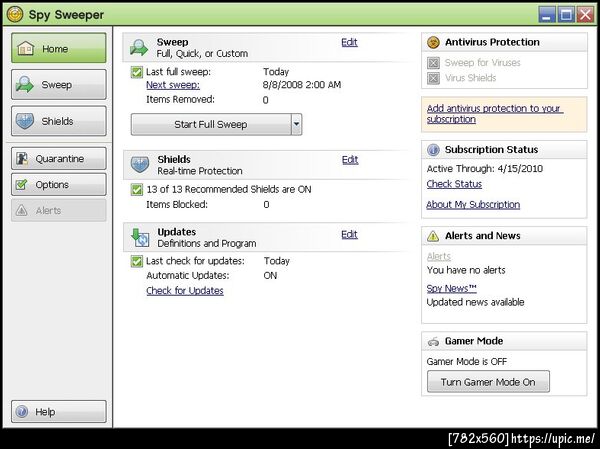Viewport: 600px width, 449px height.
Task: Click the Sweep for Viruses text
Action: pyautogui.click(x=483, y=63)
